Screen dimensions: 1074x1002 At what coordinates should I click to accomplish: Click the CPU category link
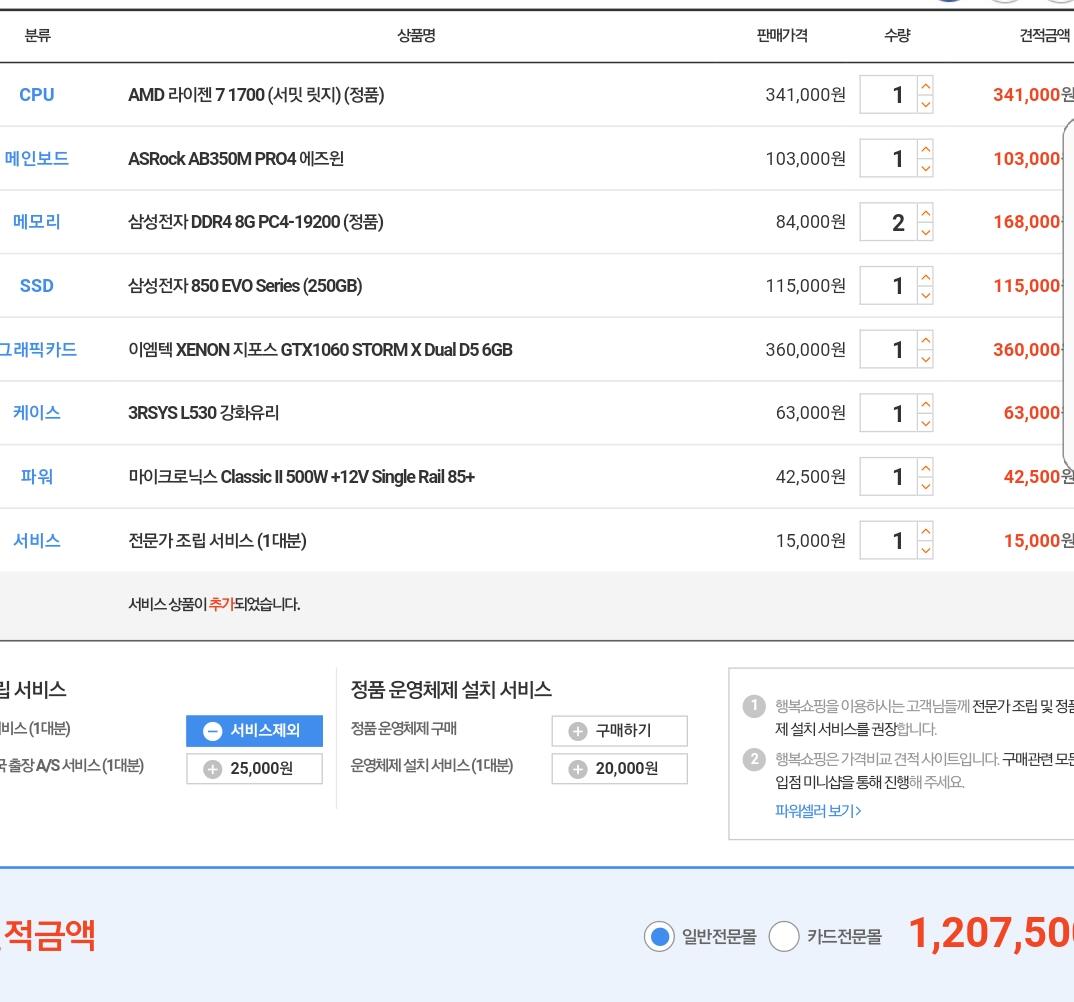tap(37, 95)
